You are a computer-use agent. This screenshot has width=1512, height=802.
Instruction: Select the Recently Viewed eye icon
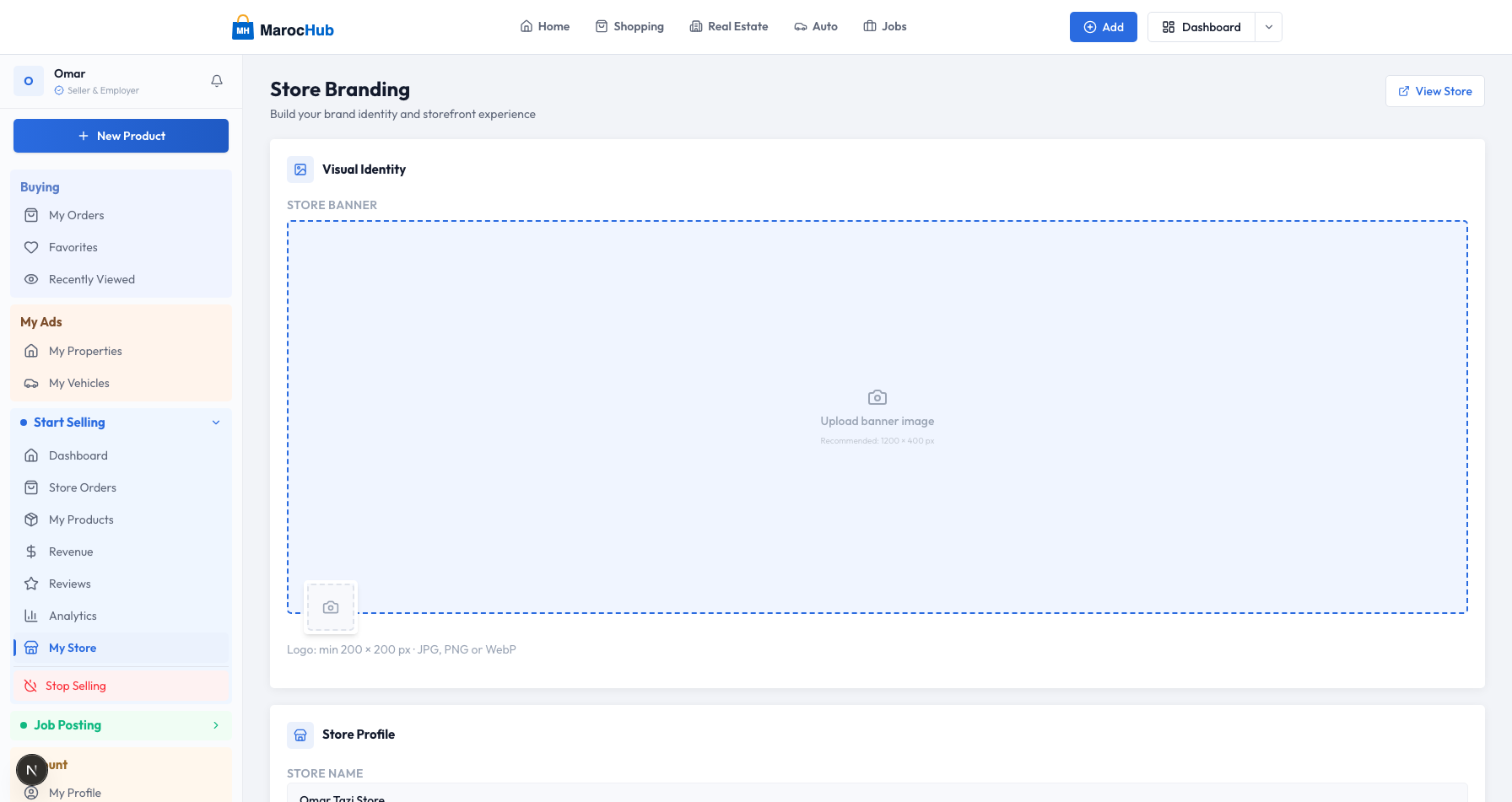(31, 278)
